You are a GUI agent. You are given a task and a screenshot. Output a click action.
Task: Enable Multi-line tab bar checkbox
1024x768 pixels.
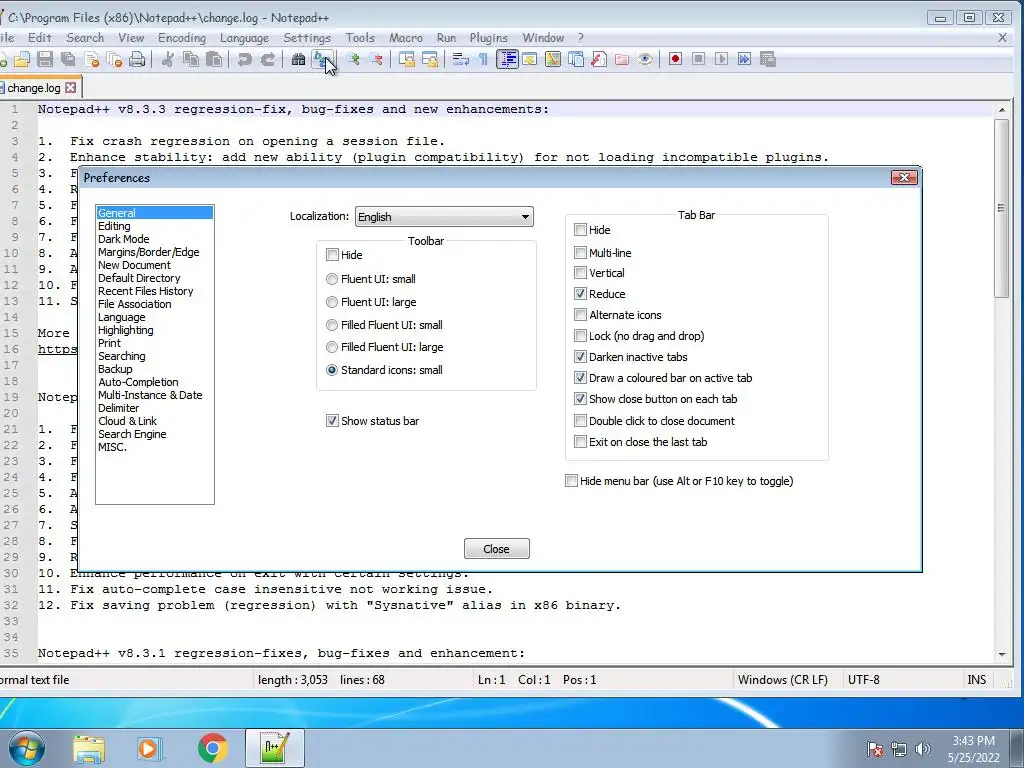580,252
